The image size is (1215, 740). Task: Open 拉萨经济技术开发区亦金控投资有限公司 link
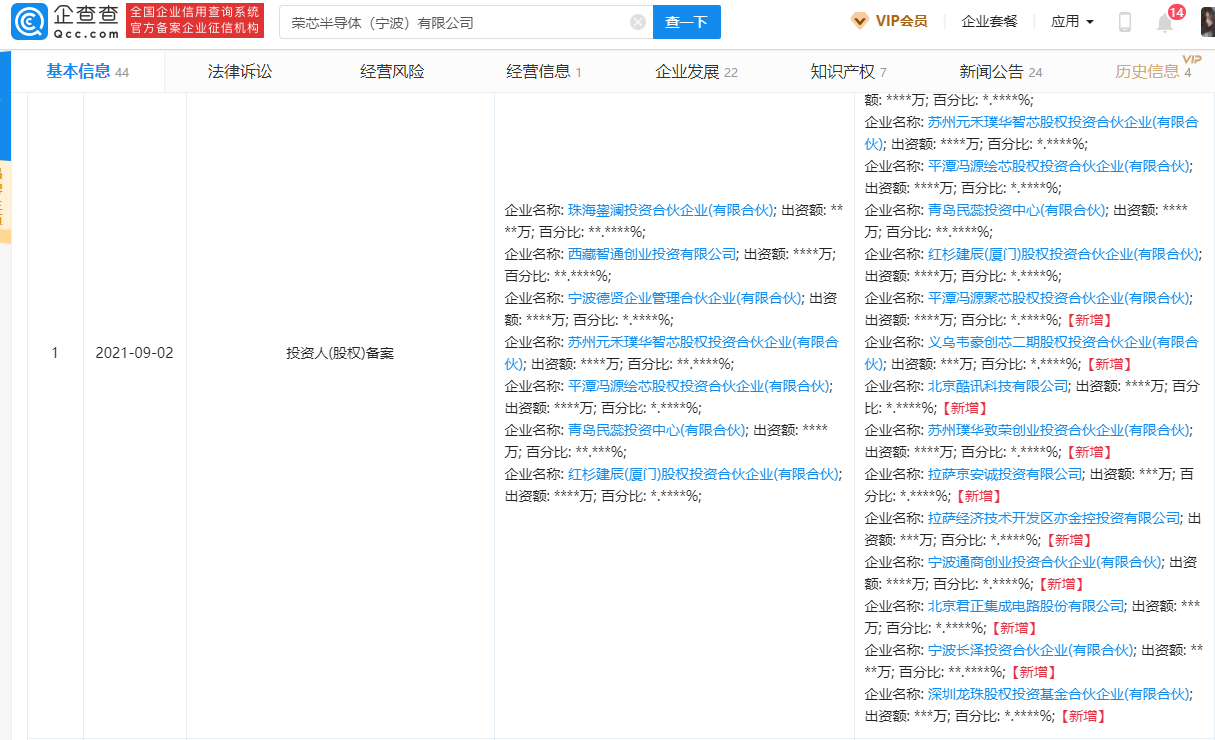(x=1054, y=518)
